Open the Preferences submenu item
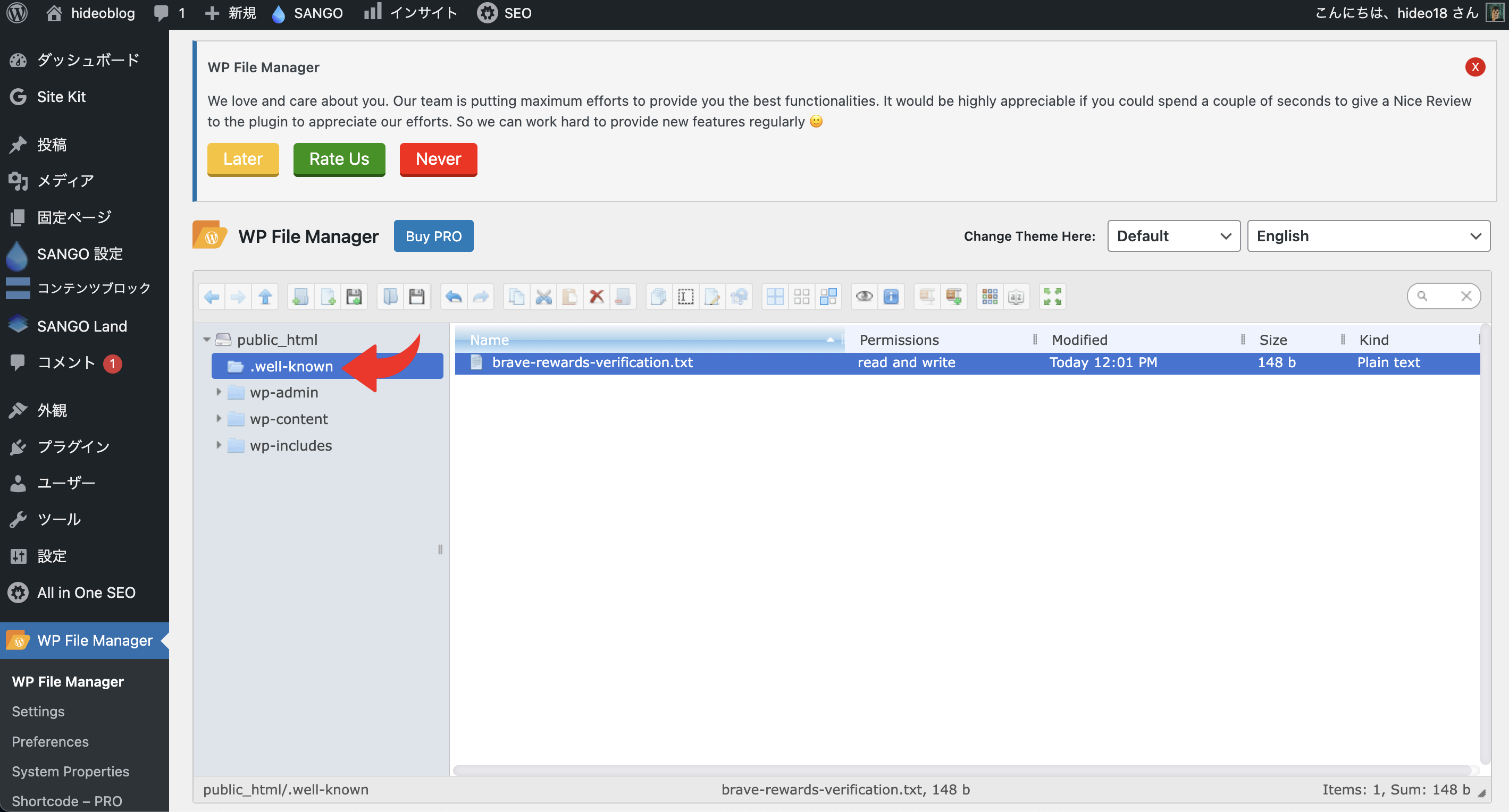The height and width of the screenshot is (812, 1509). [x=51, y=741]
